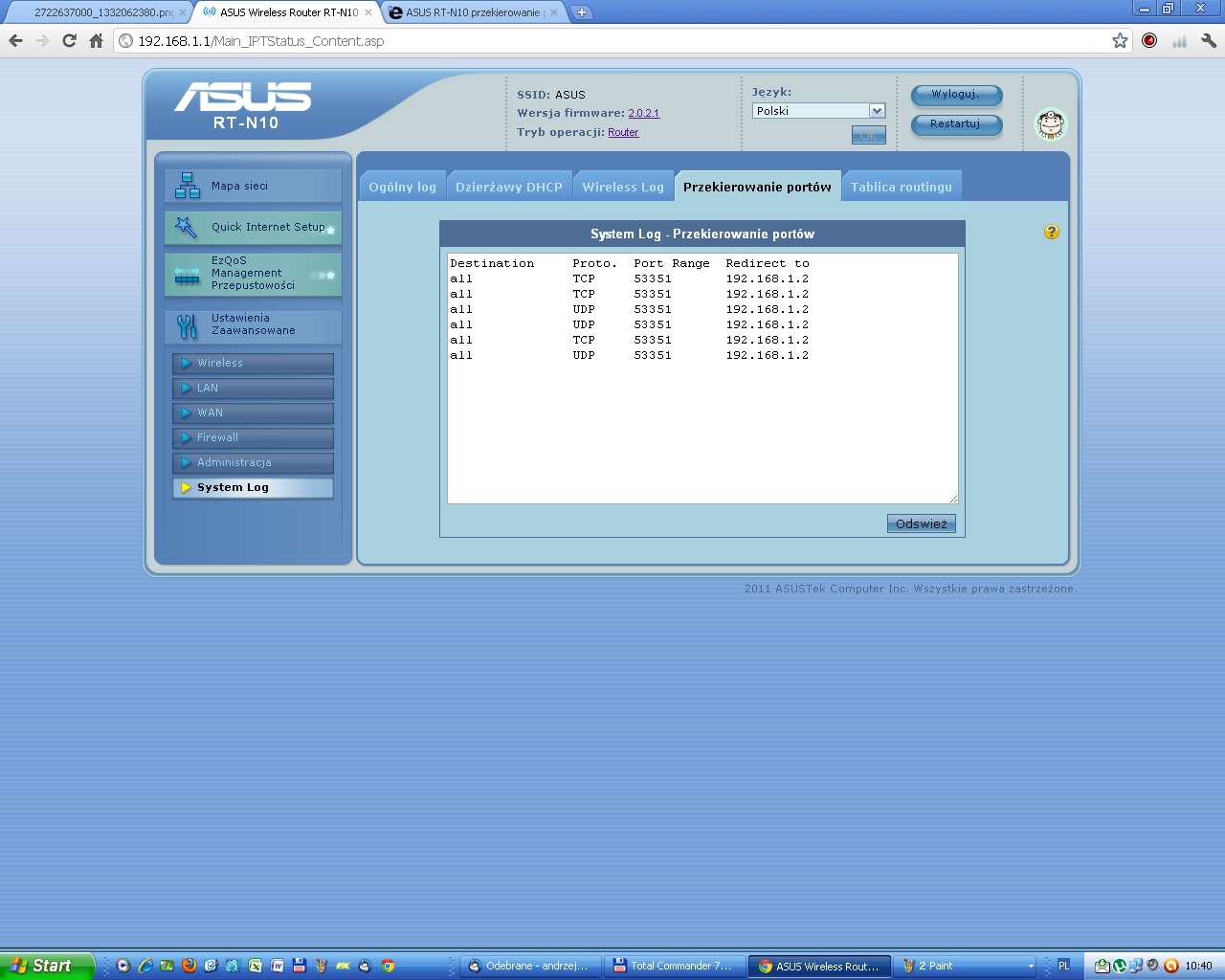Click the Odśwież button below the log

click(x=920, y=523)
